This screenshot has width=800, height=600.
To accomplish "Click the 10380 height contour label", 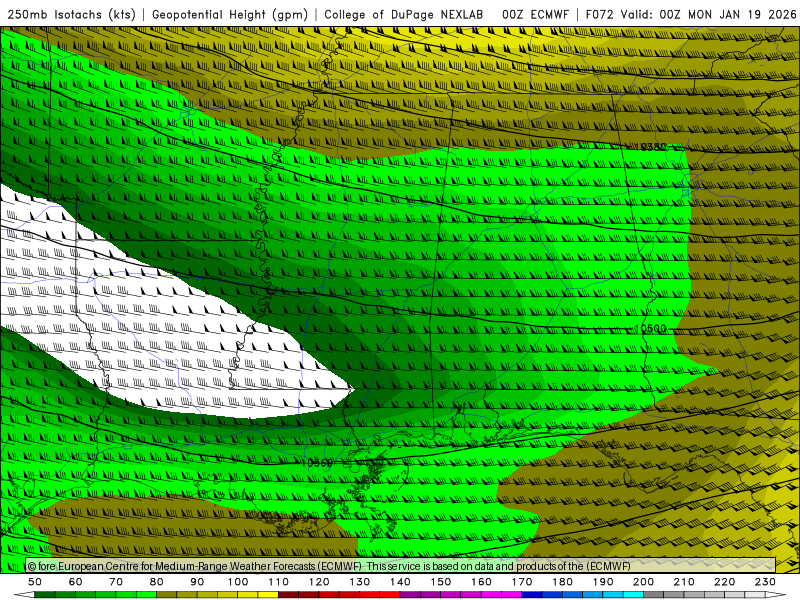I will pos(651,147).
